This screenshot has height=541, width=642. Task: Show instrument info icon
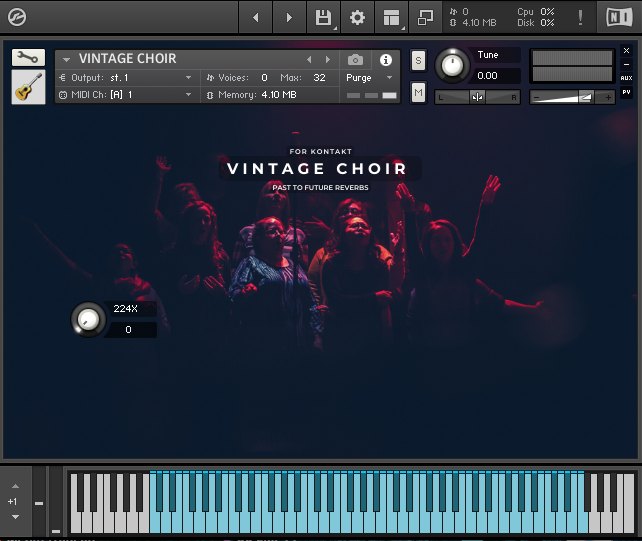385,60
